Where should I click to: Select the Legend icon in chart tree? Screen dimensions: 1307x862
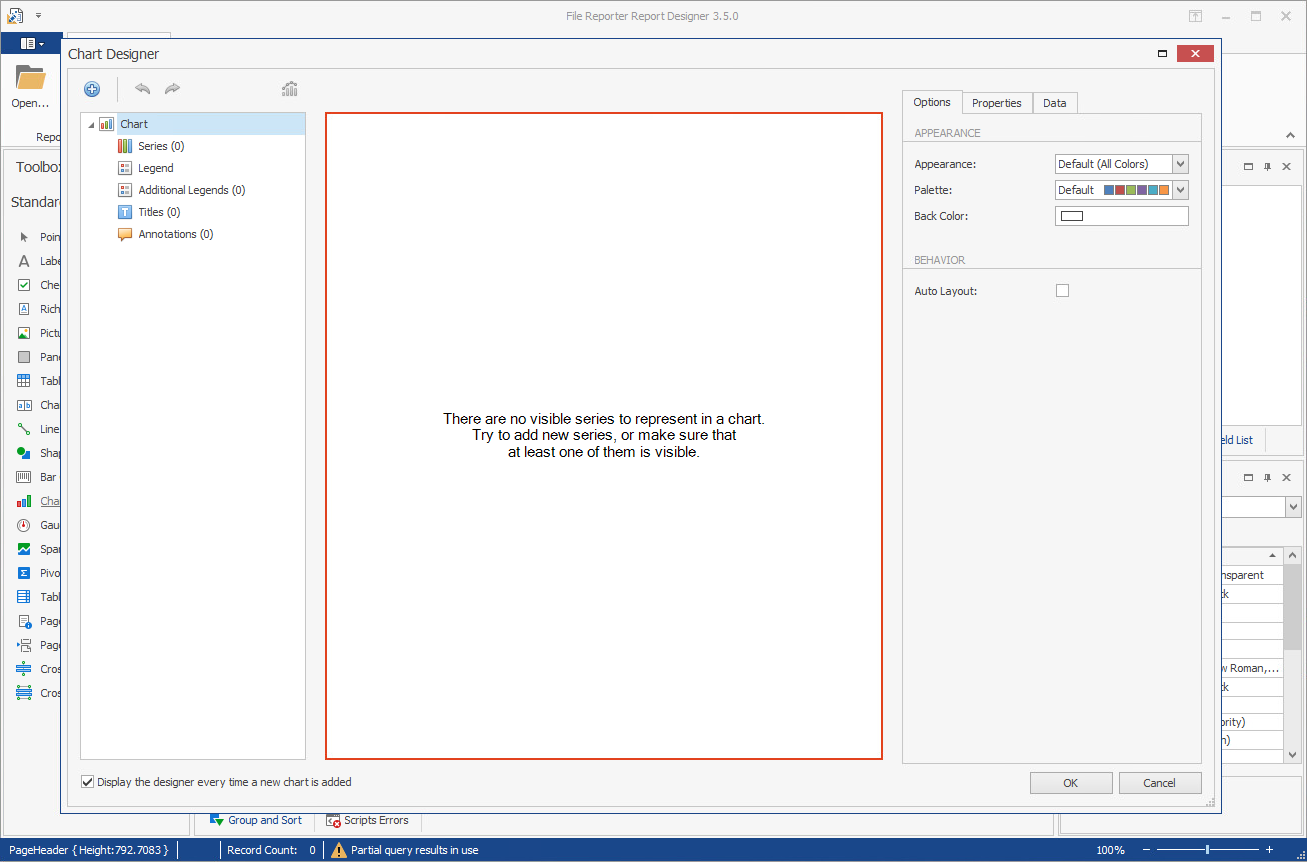pos(125,168)
